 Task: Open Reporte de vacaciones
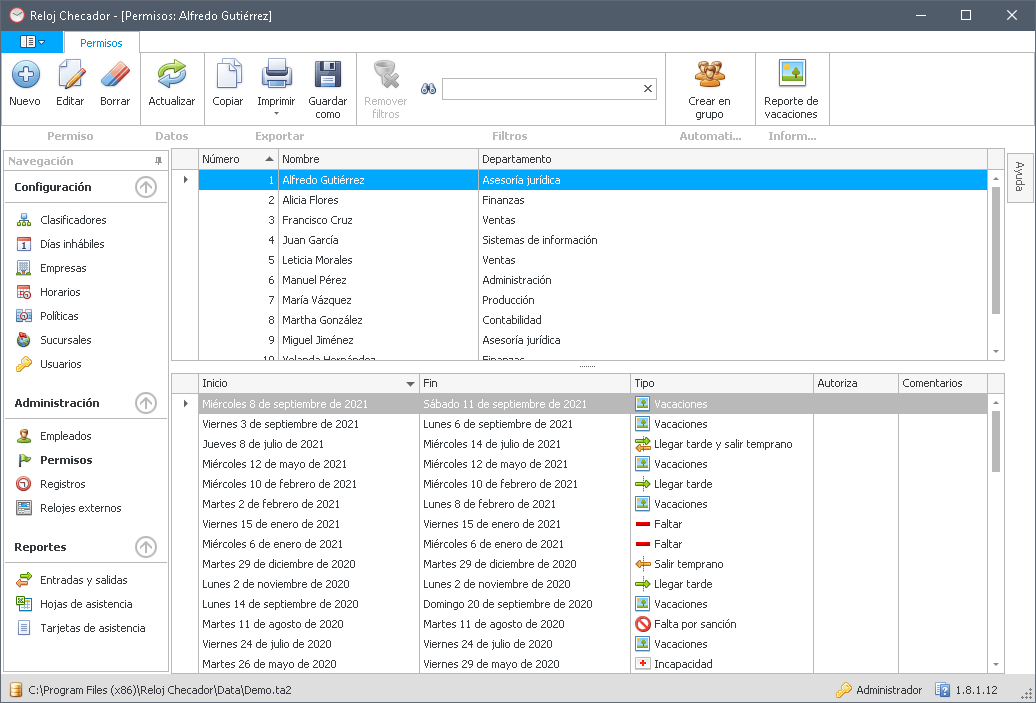pos(791,75)
